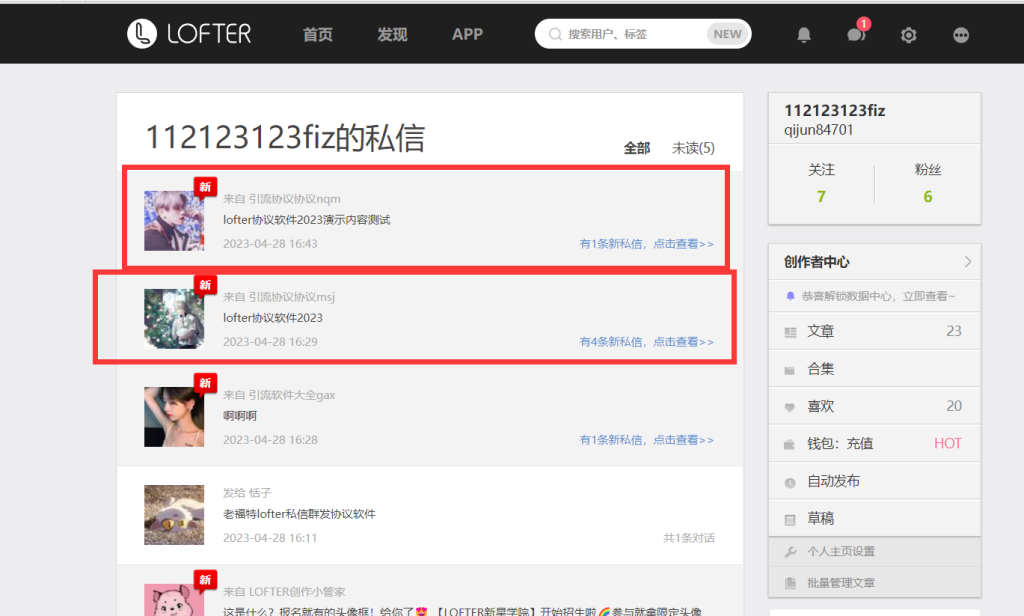Open 个人主页设置 in the sidebar

click(x=841, y=551)
